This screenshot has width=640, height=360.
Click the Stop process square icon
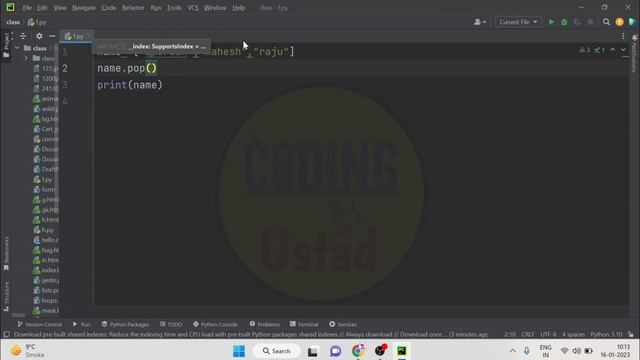point(590,22)
